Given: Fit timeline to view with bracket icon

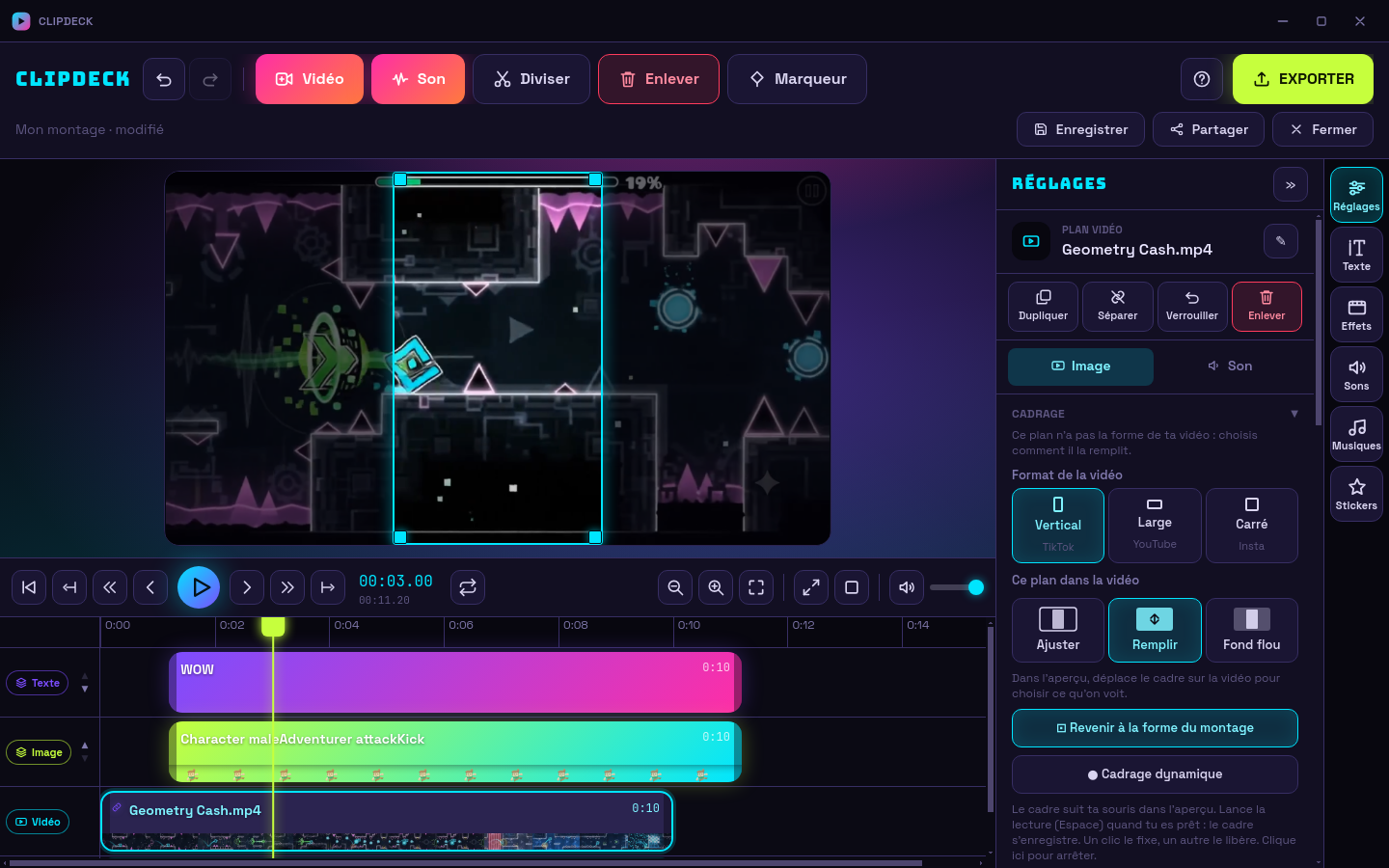Looking at the screenshot, I should coord(756,587).
